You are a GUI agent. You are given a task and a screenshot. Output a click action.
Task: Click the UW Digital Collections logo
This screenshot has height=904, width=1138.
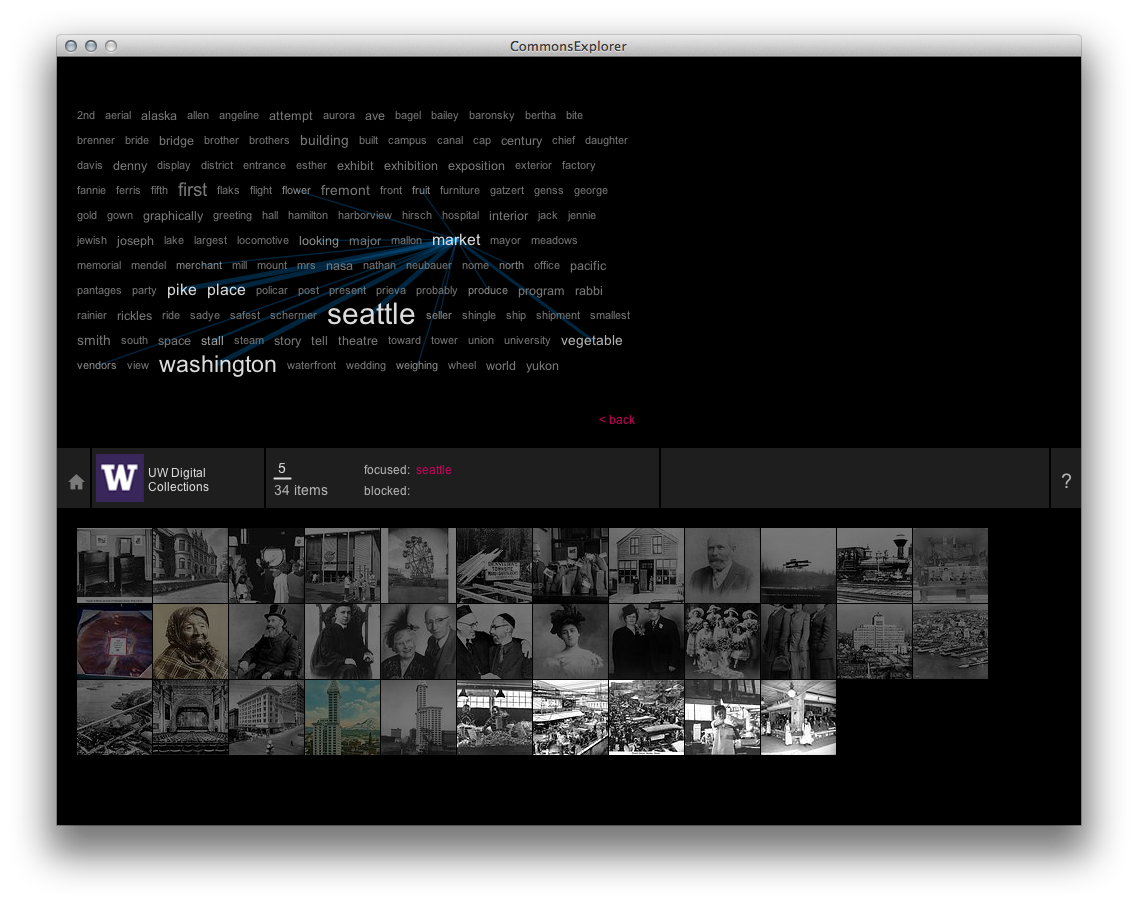tap(120, 478)
